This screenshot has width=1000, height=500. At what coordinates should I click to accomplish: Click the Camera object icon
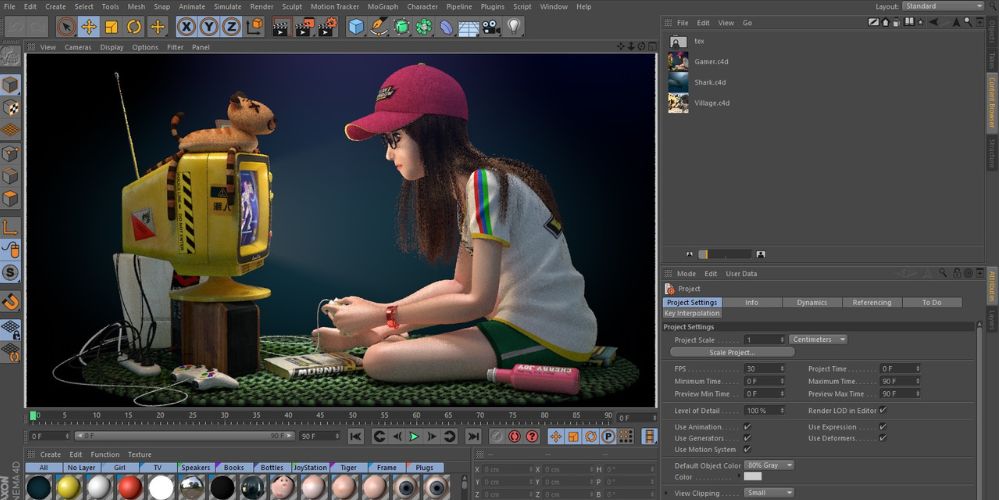coord(491,27)
